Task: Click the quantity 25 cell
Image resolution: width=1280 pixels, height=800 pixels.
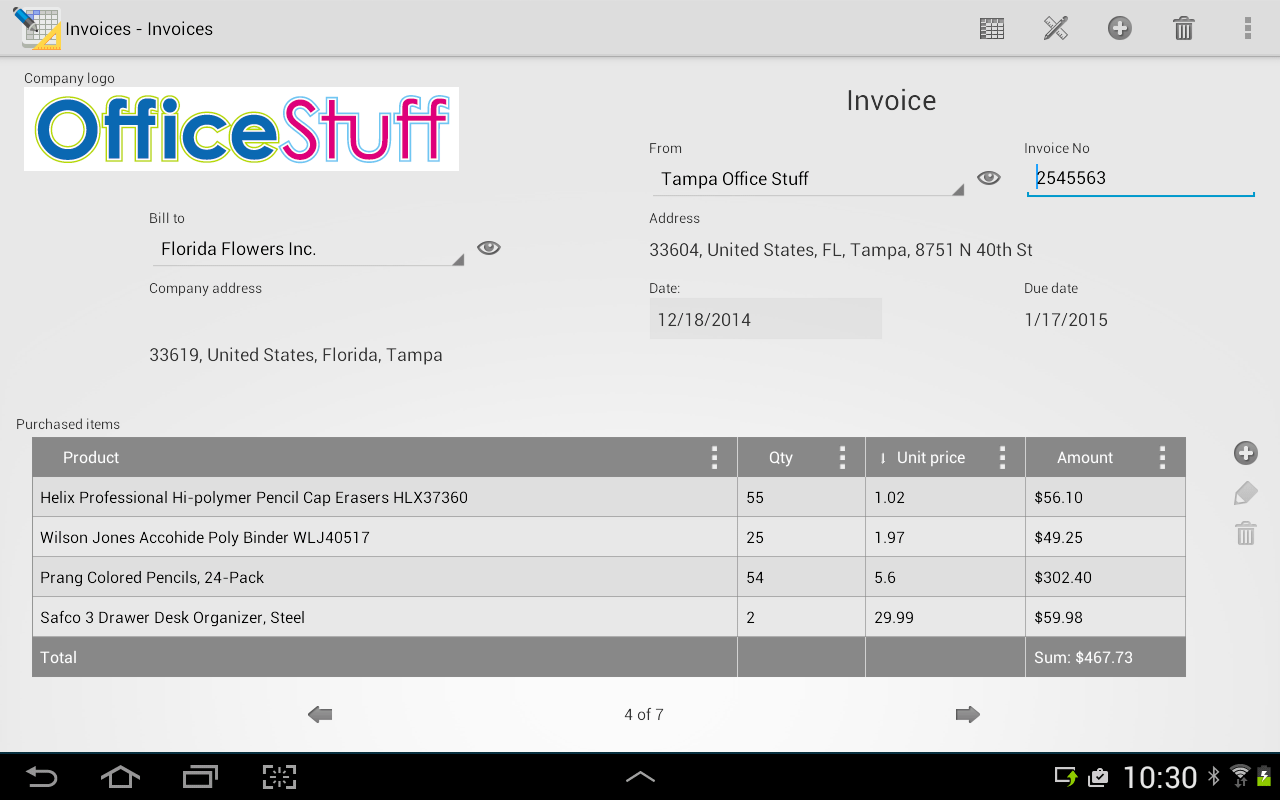Action: 801,537
